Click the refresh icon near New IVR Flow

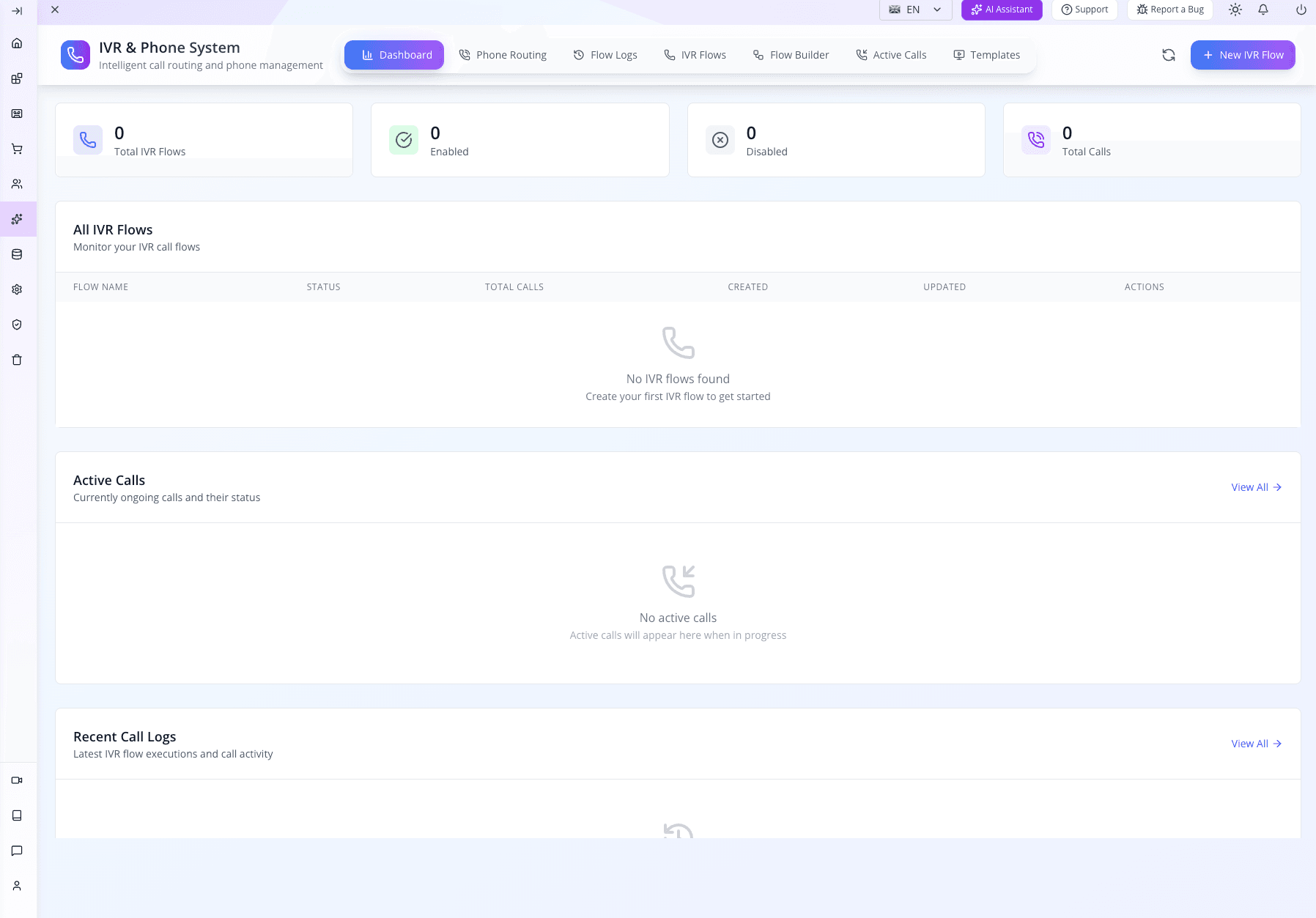1169,55
